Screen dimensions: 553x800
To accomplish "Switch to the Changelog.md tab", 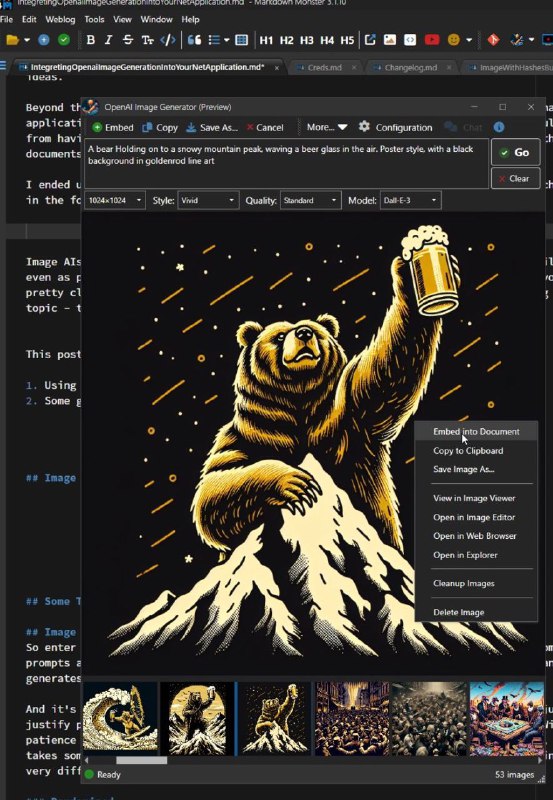I will pyautogui.click(x=410, y=67).
